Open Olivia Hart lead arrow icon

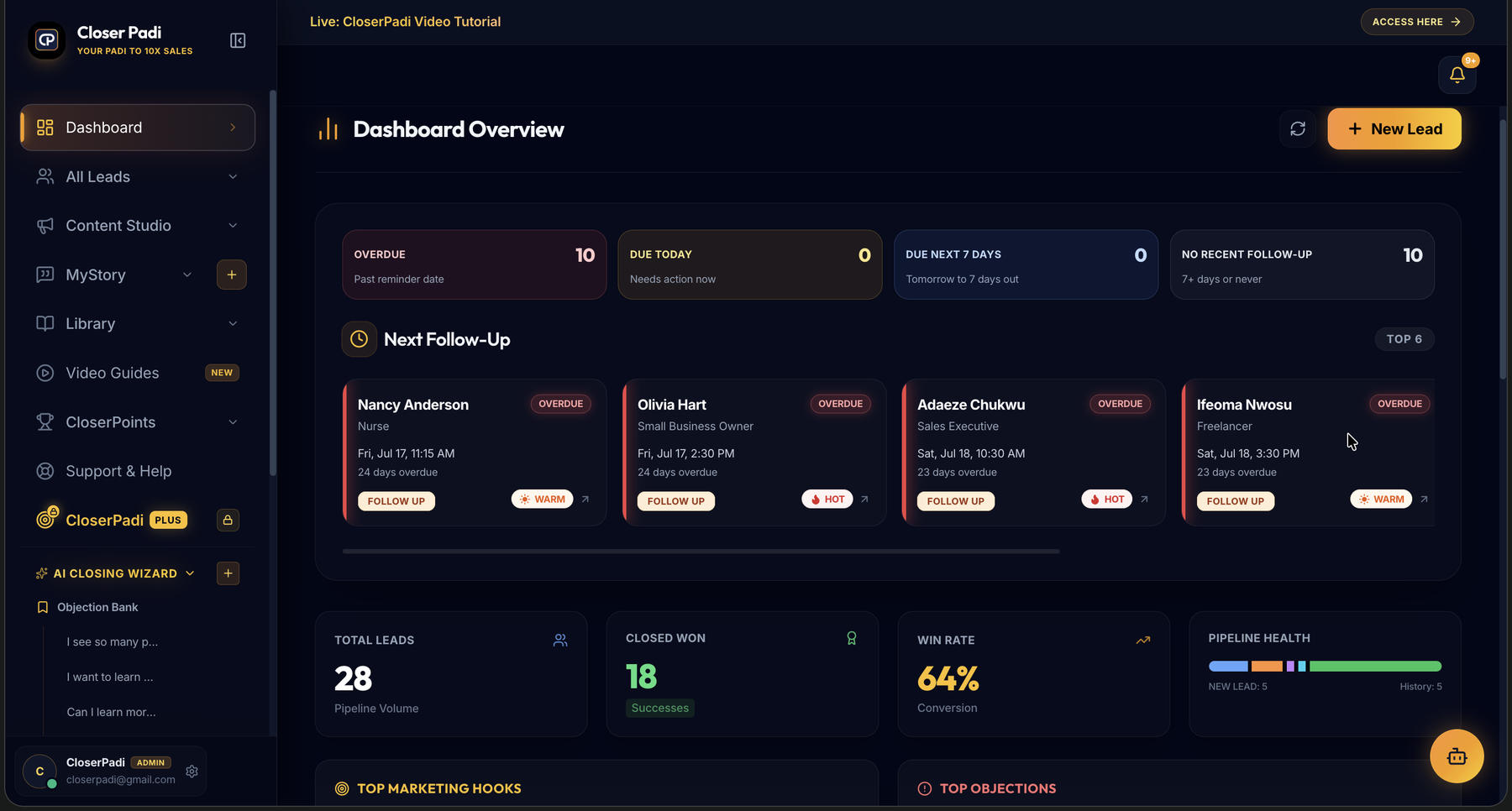tap(864, 500)
